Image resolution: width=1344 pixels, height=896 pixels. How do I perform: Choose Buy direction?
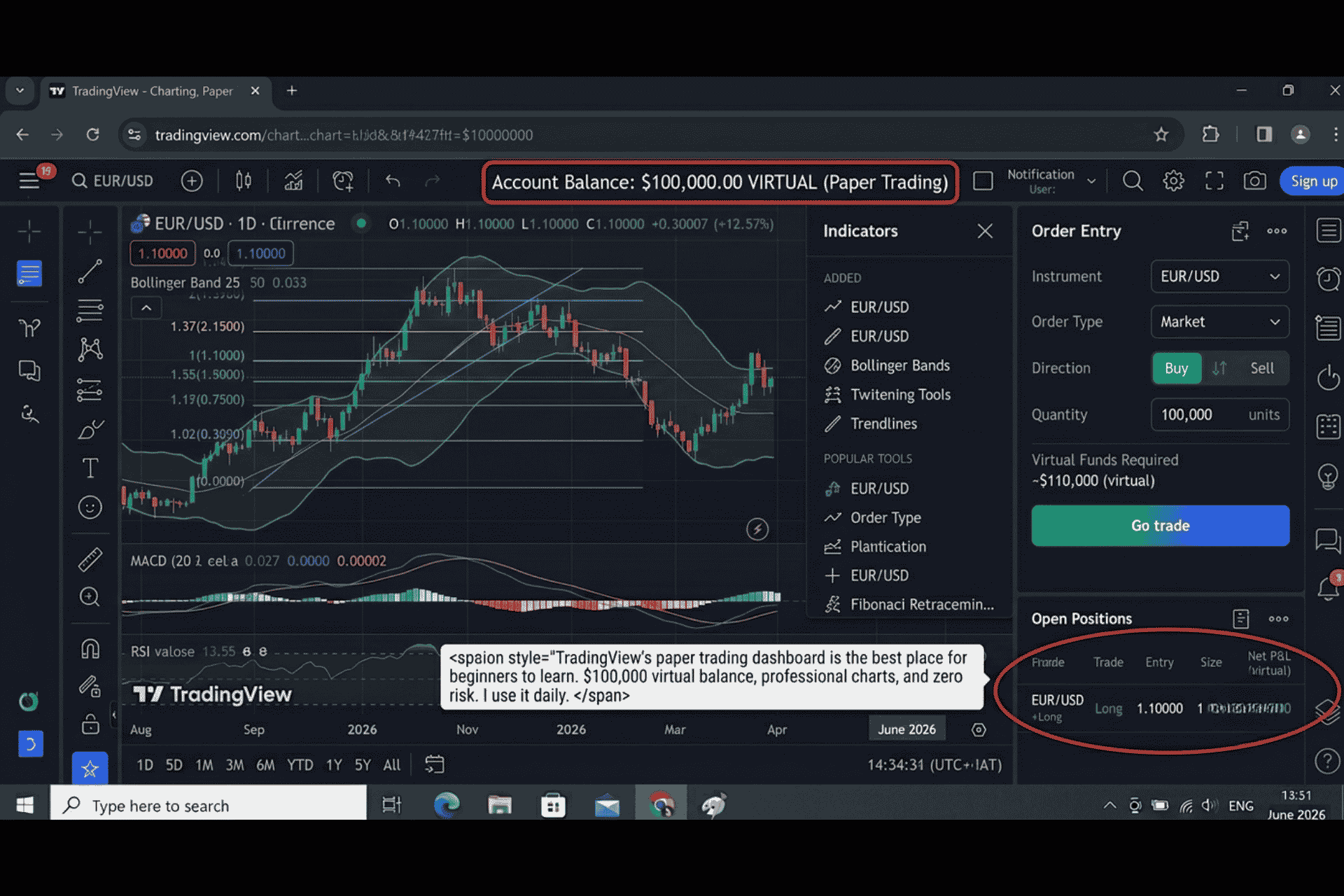click(1176, 368)
